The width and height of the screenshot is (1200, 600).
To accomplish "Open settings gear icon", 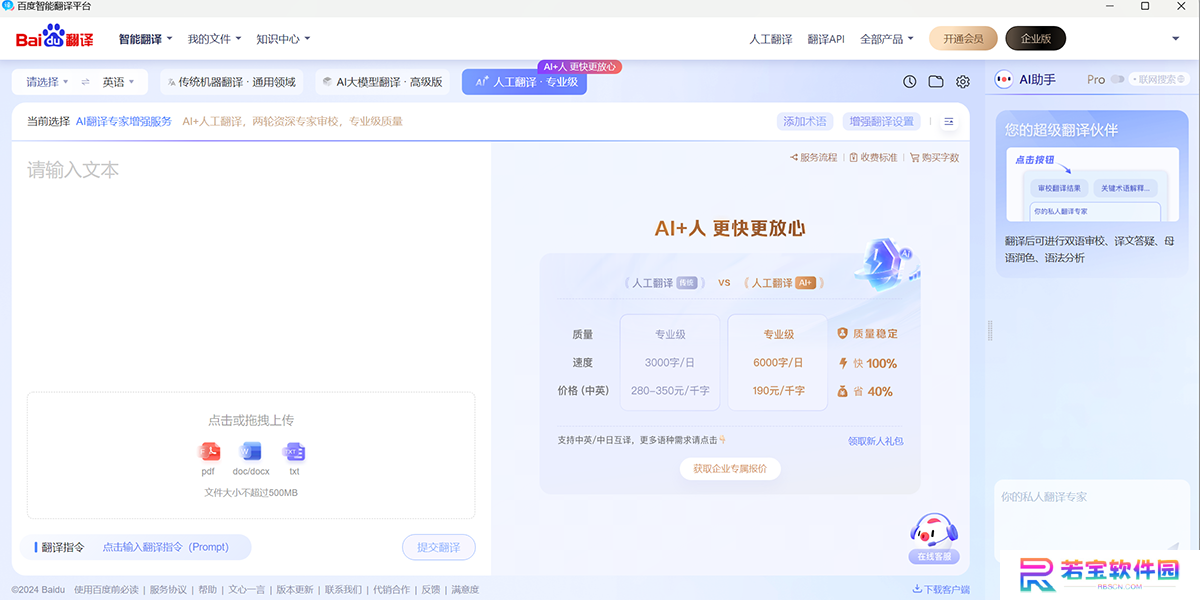I will pos(963,82).
